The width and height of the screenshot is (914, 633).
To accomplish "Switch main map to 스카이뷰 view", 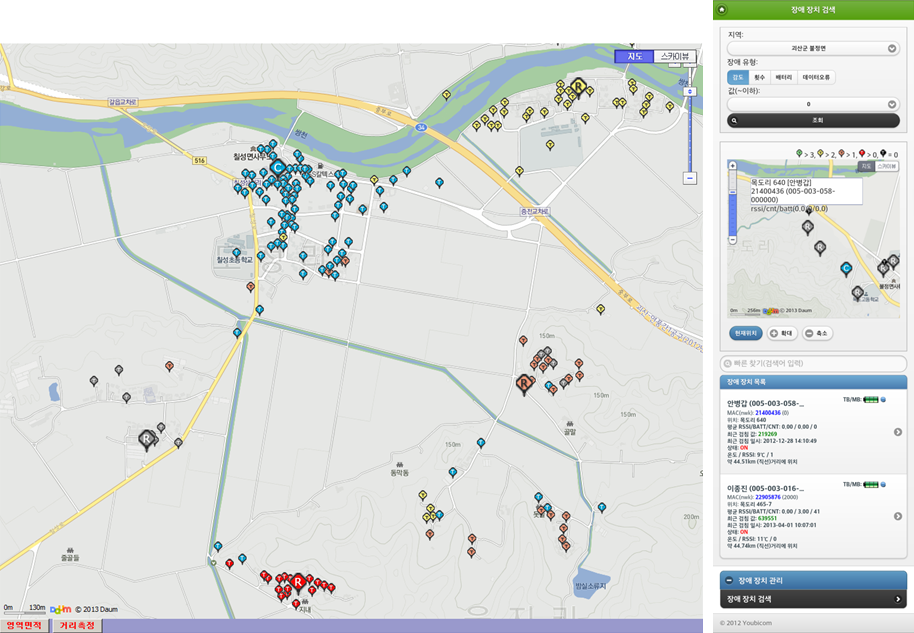I will coord(674,57).
